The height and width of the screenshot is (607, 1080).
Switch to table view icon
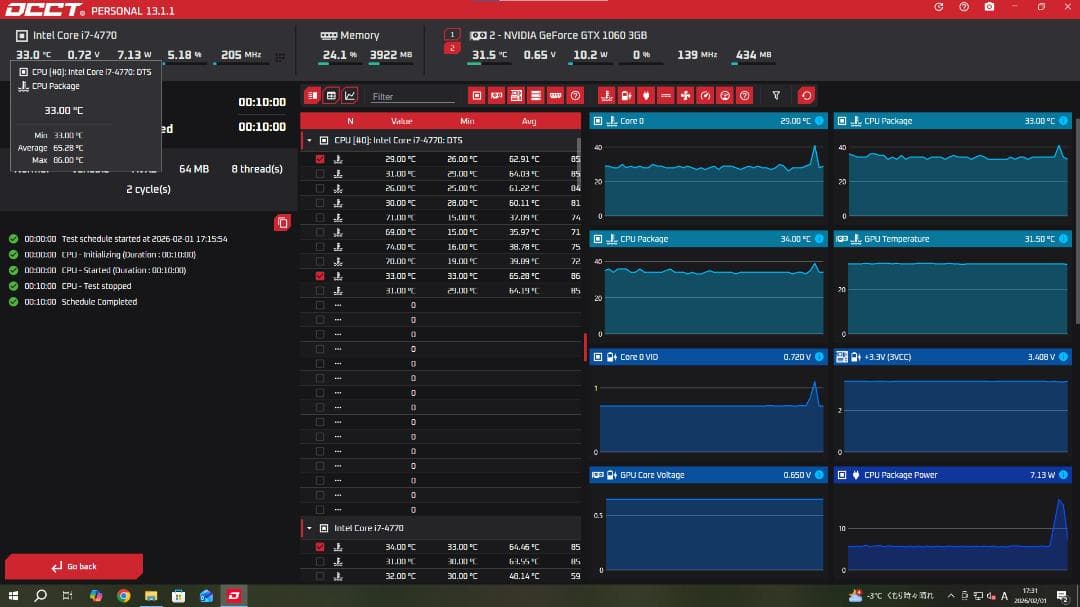pos(331,96)
